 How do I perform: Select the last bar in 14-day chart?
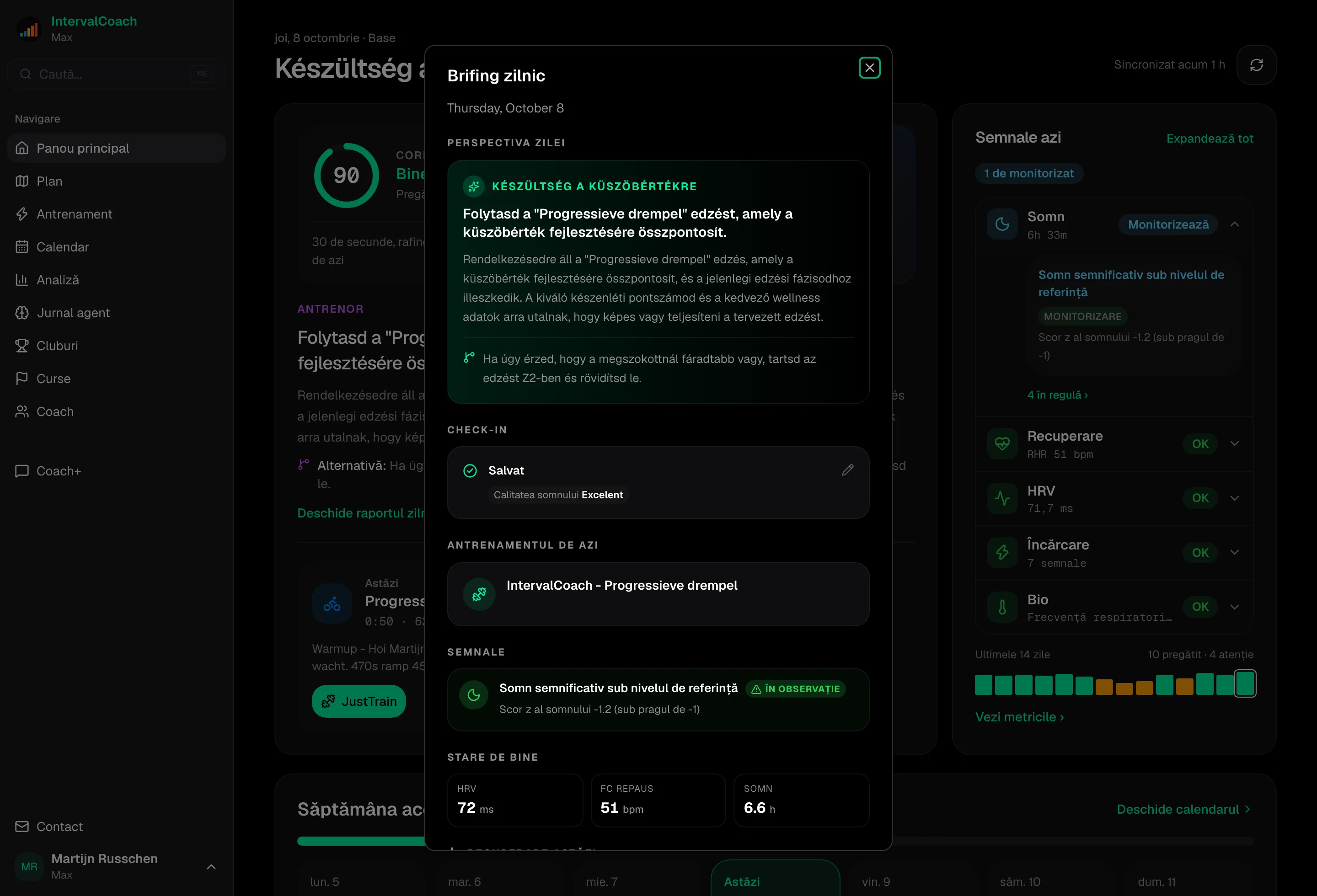click(x=1244, y=683)
